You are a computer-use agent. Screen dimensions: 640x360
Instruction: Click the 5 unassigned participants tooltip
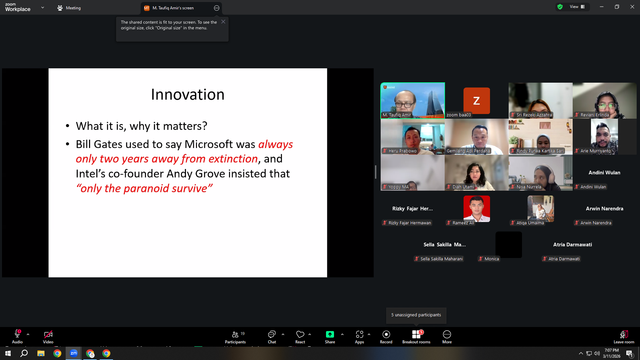click(x=416, y=315)
